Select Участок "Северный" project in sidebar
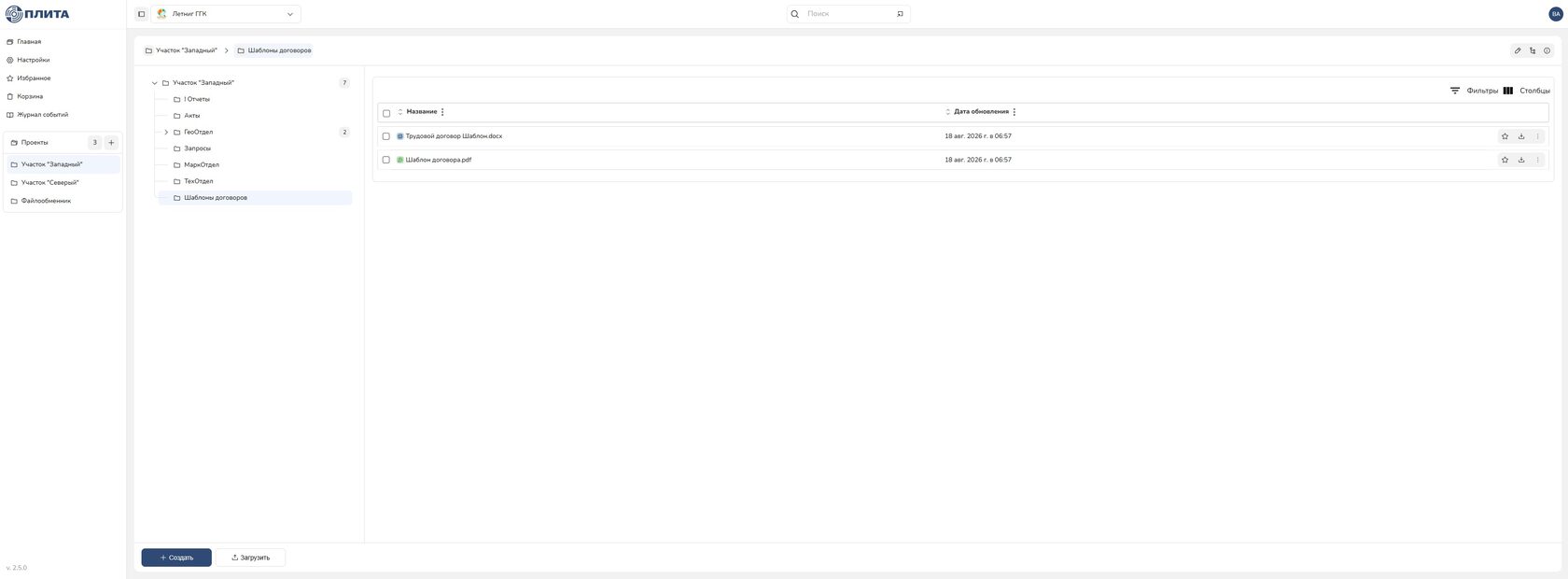Viewport: 1568px width, 579px height. click(x=63, y=183)
